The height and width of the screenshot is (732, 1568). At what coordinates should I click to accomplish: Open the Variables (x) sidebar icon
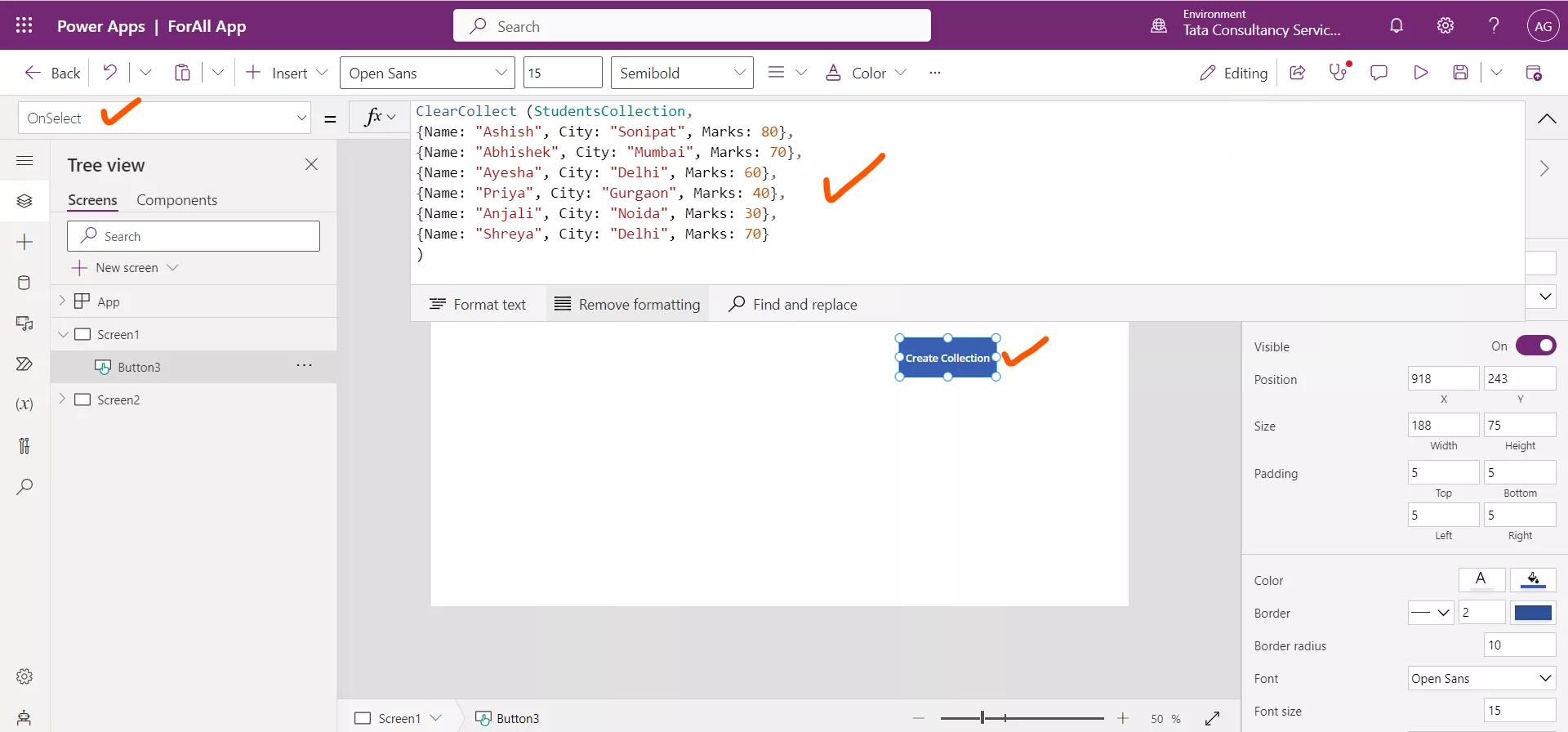point(24,404)
